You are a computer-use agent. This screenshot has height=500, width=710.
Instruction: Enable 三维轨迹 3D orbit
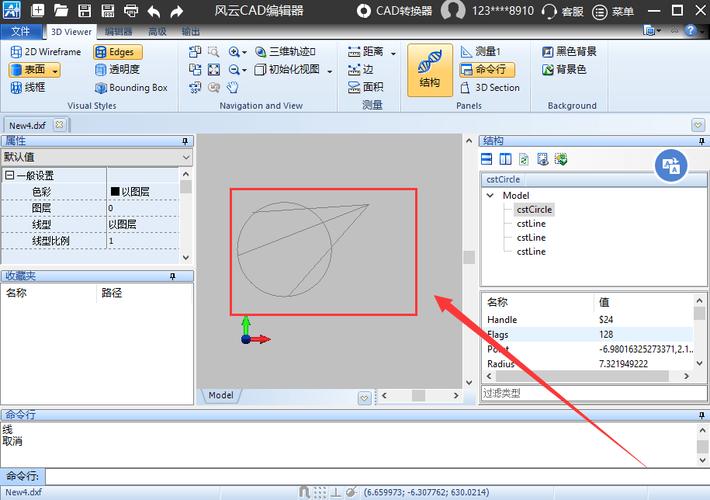coord(285,52)
